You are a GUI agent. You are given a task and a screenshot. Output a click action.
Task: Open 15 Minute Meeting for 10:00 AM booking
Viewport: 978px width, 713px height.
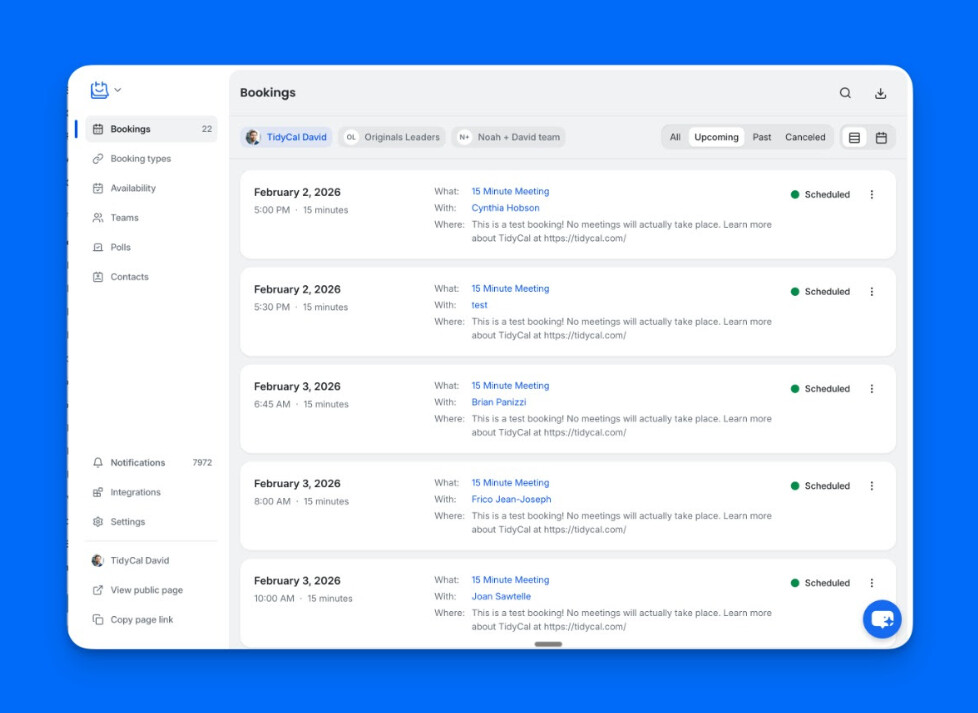510,580
